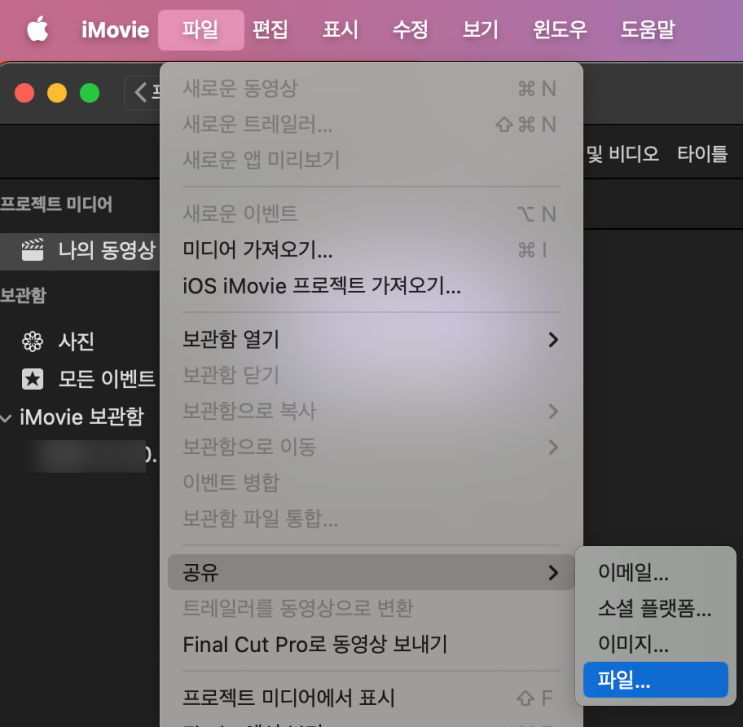Expand the 보관함 열기 submenu
Viewport: 743px width, 727px height.
click(x=371, y=339)
